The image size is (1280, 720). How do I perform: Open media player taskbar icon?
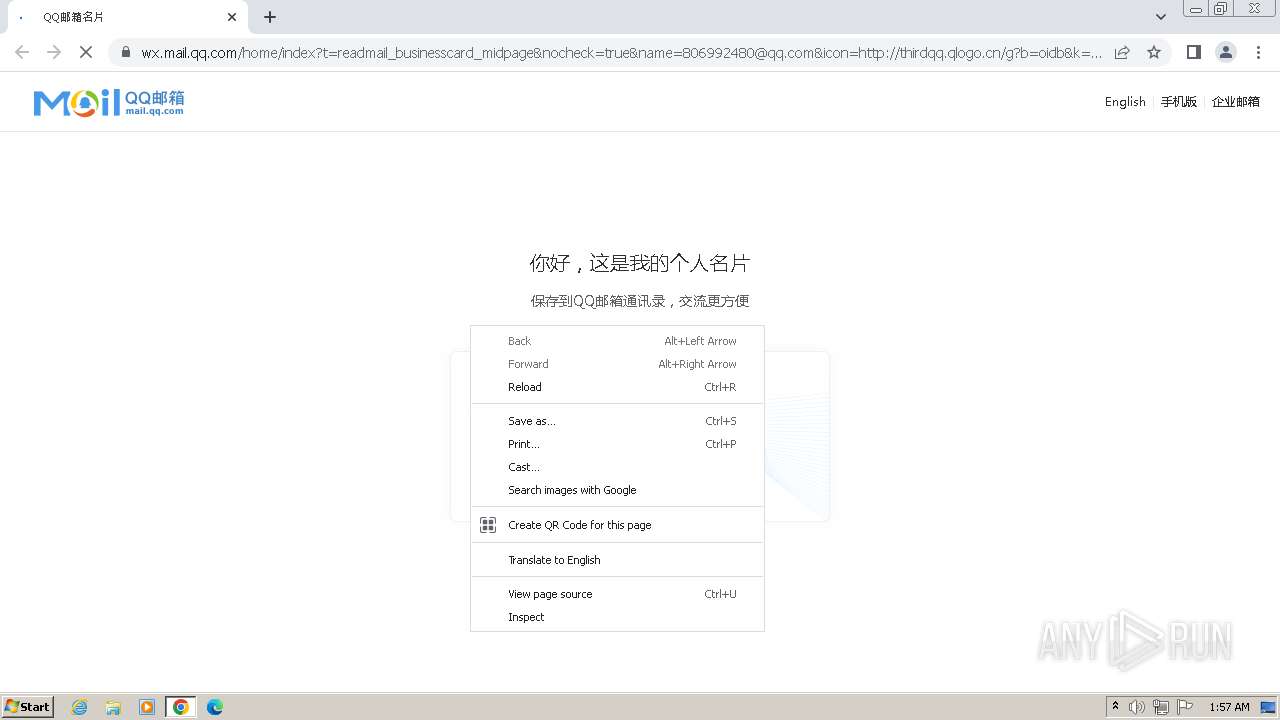147,707
